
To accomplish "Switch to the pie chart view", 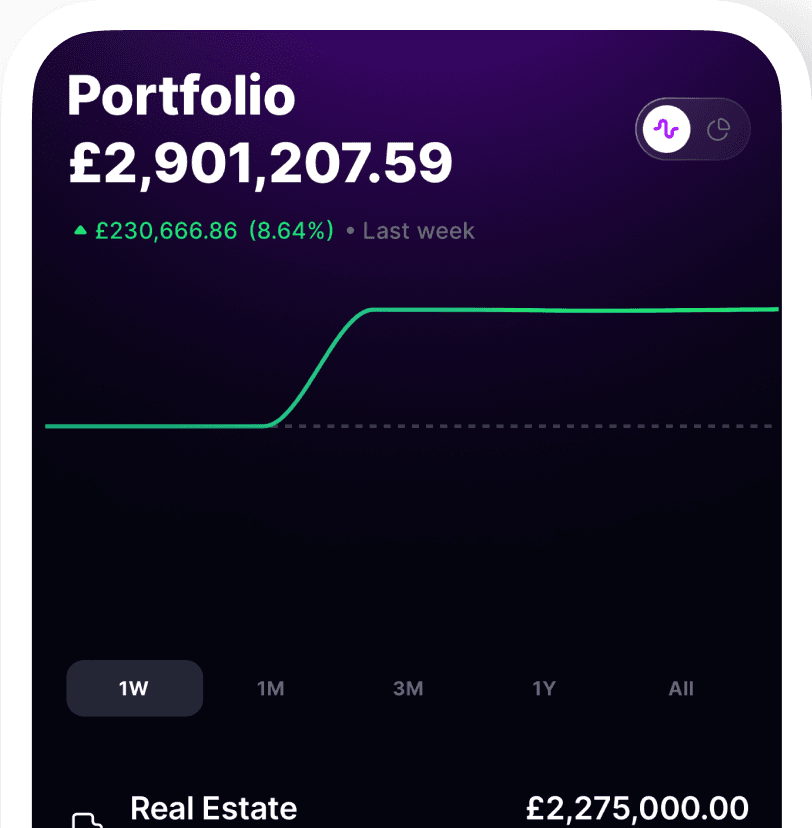I will coord(718,129).
